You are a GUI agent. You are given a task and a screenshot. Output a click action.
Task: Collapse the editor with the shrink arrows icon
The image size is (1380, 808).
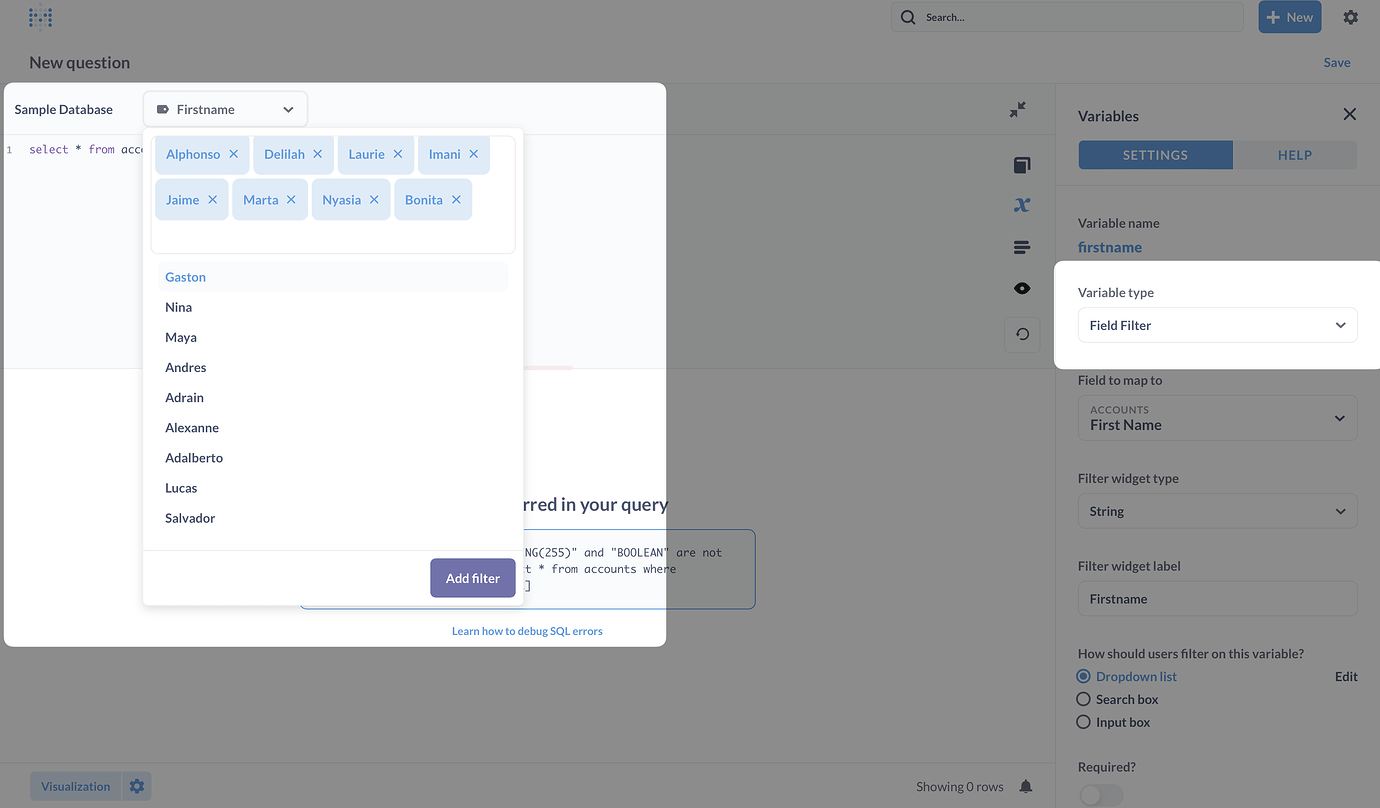pyautogui.click(x=1017, y=109)
